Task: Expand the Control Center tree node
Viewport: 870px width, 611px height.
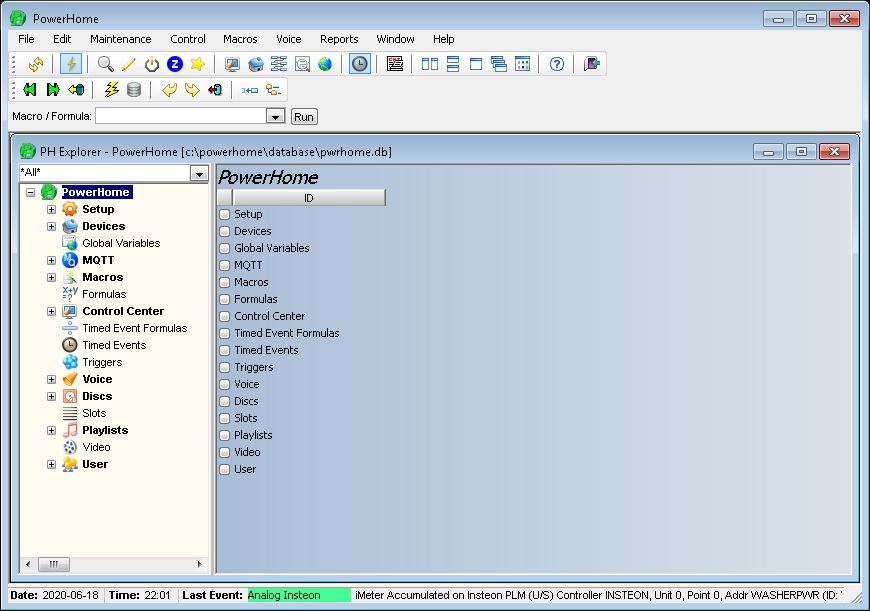Action: 52,312
